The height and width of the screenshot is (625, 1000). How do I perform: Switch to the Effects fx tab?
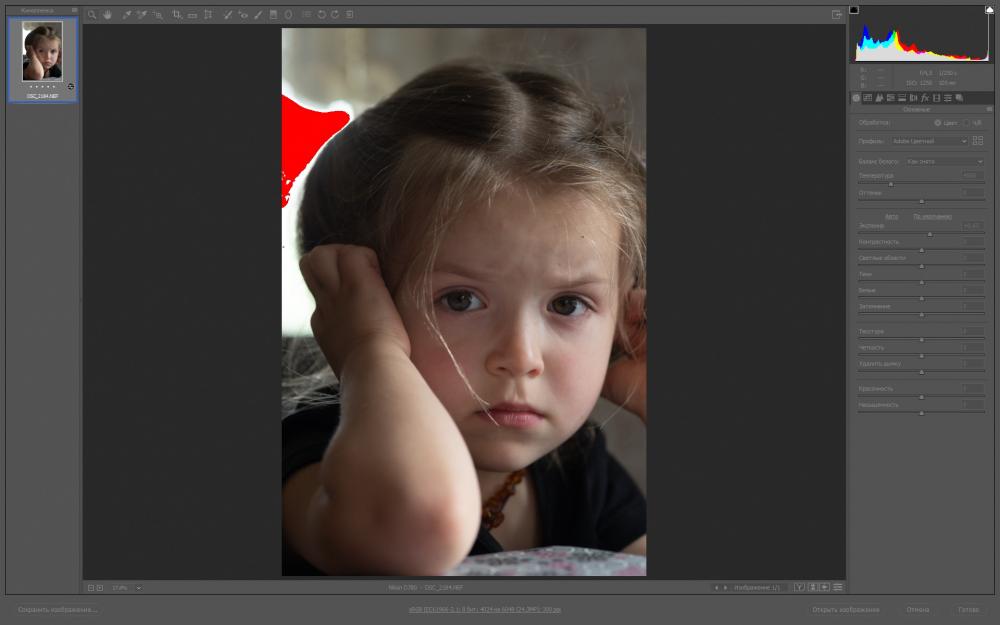click(x=925, y=98)
